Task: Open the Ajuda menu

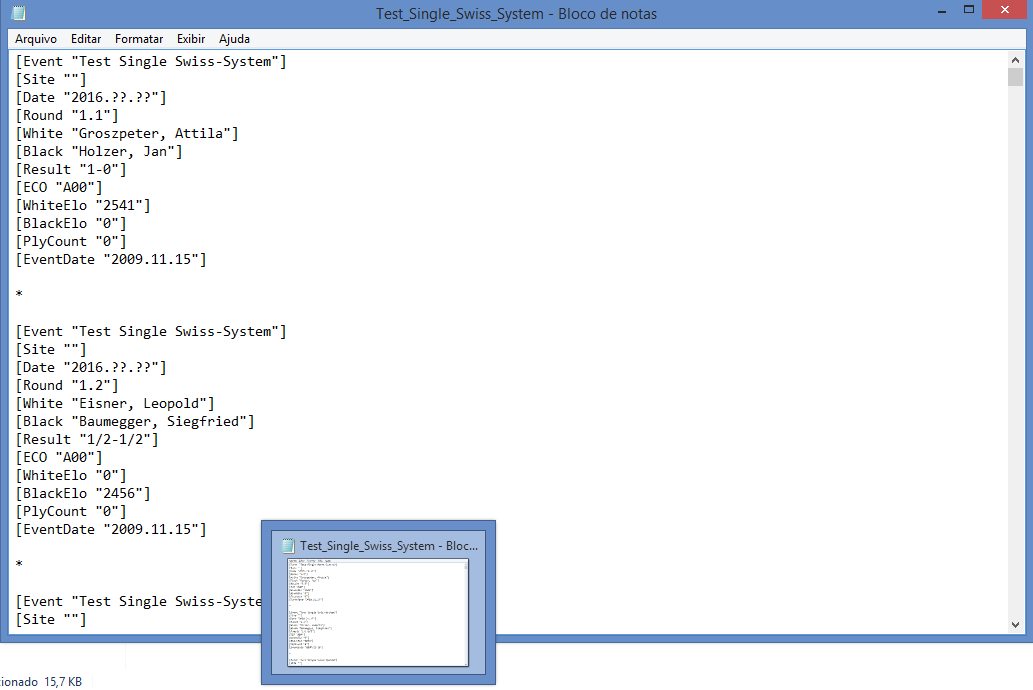Action: [234, 39]
